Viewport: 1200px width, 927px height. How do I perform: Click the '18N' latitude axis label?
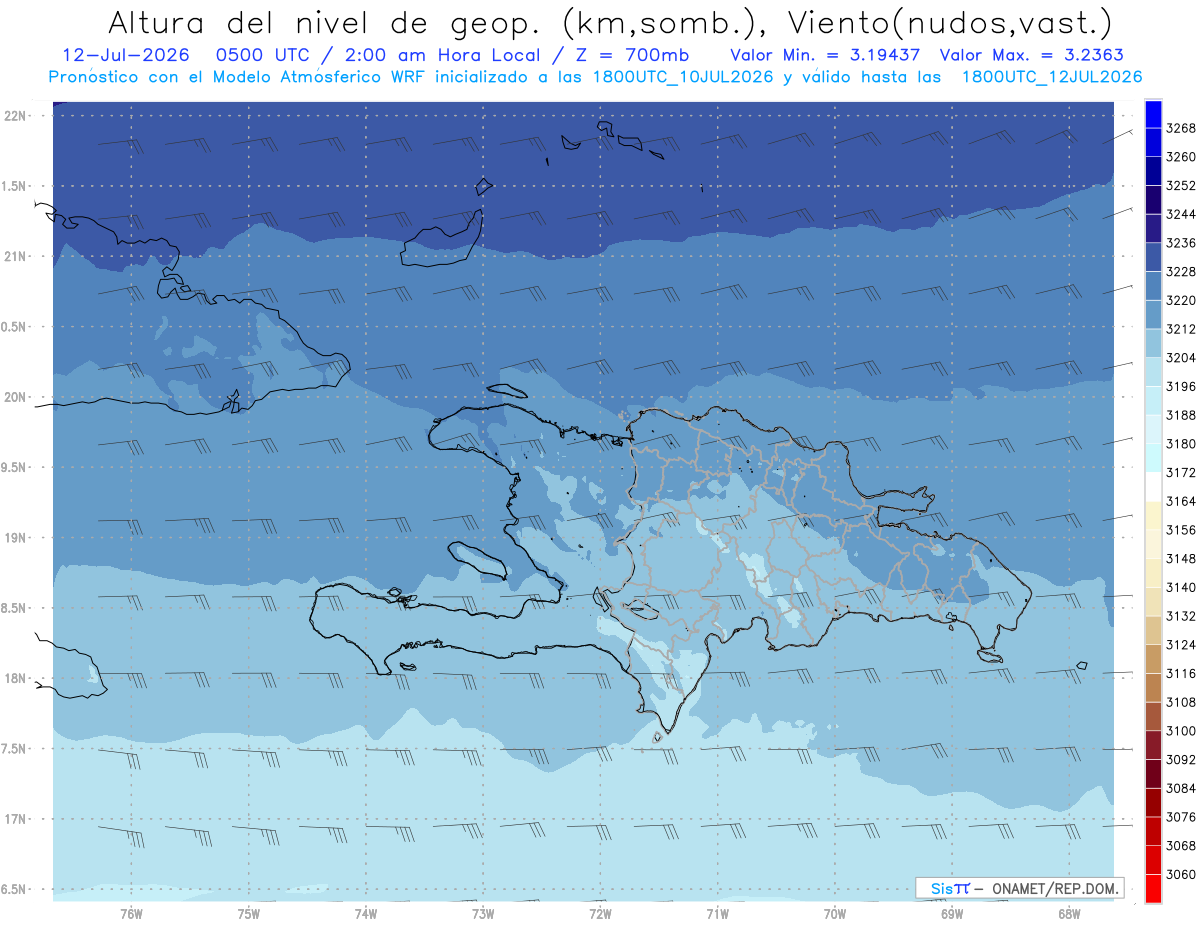pyautogui.click(x=16, y=678)
